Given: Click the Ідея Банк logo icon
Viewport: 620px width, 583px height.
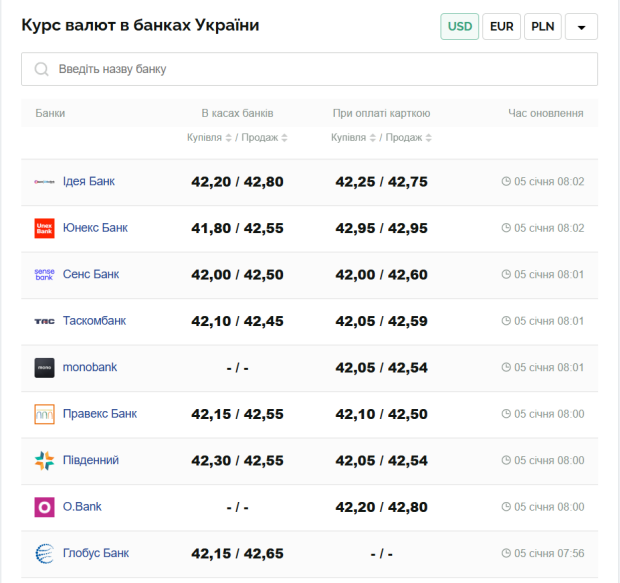Looking at the screenshot, I should click(44, 182).
